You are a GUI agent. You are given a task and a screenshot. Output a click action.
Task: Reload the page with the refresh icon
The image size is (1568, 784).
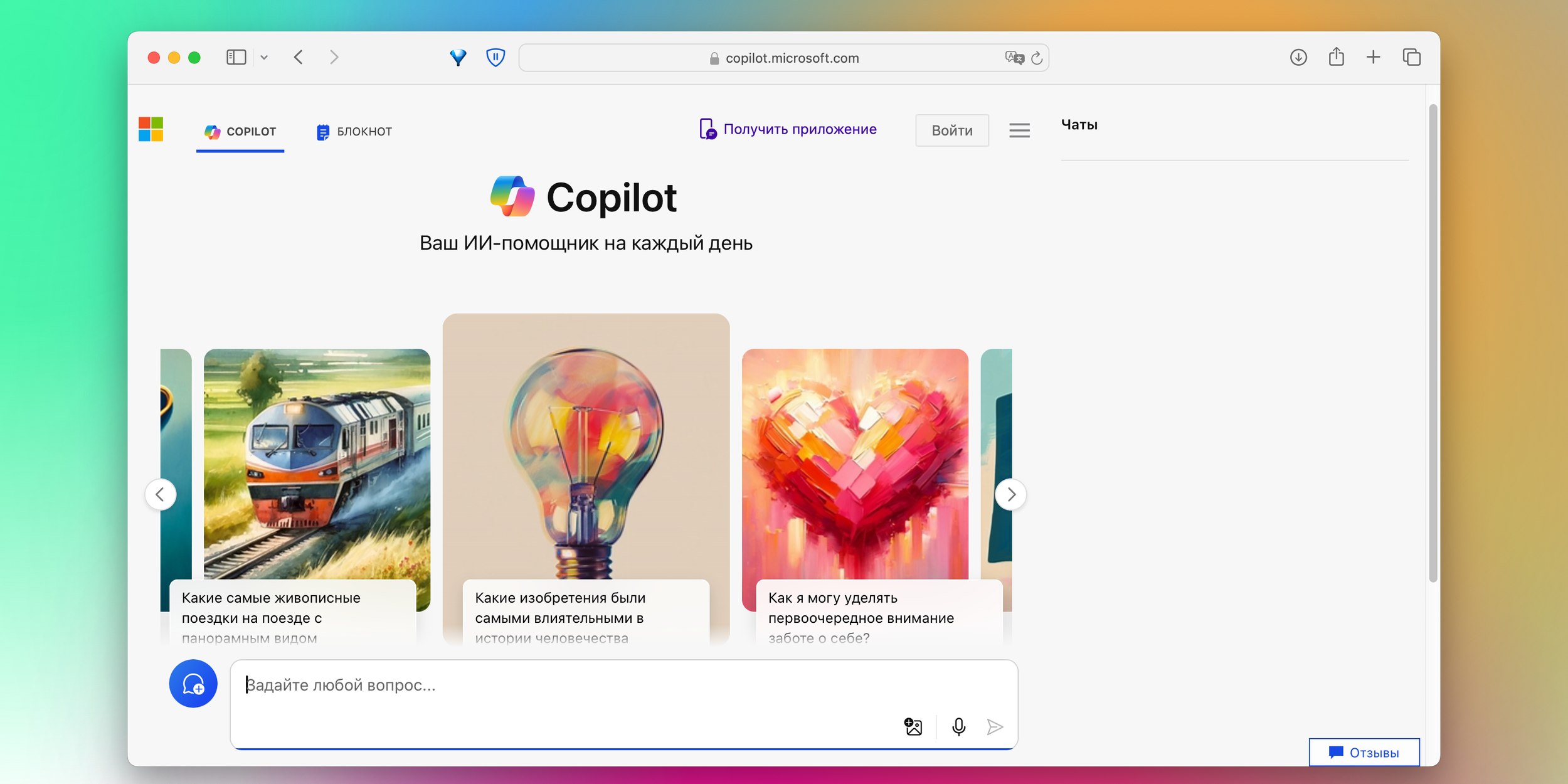(1037, 58)
